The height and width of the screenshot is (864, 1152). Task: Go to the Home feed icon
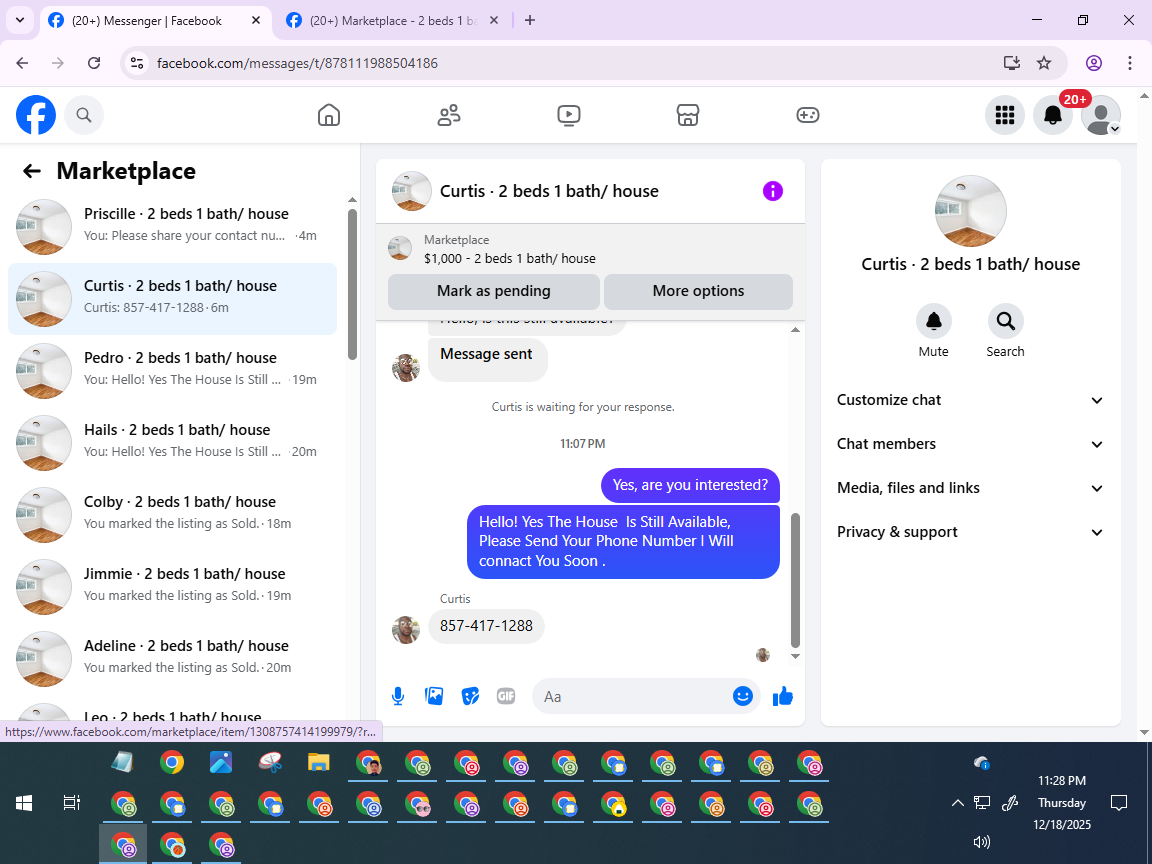tap(328, 115)
